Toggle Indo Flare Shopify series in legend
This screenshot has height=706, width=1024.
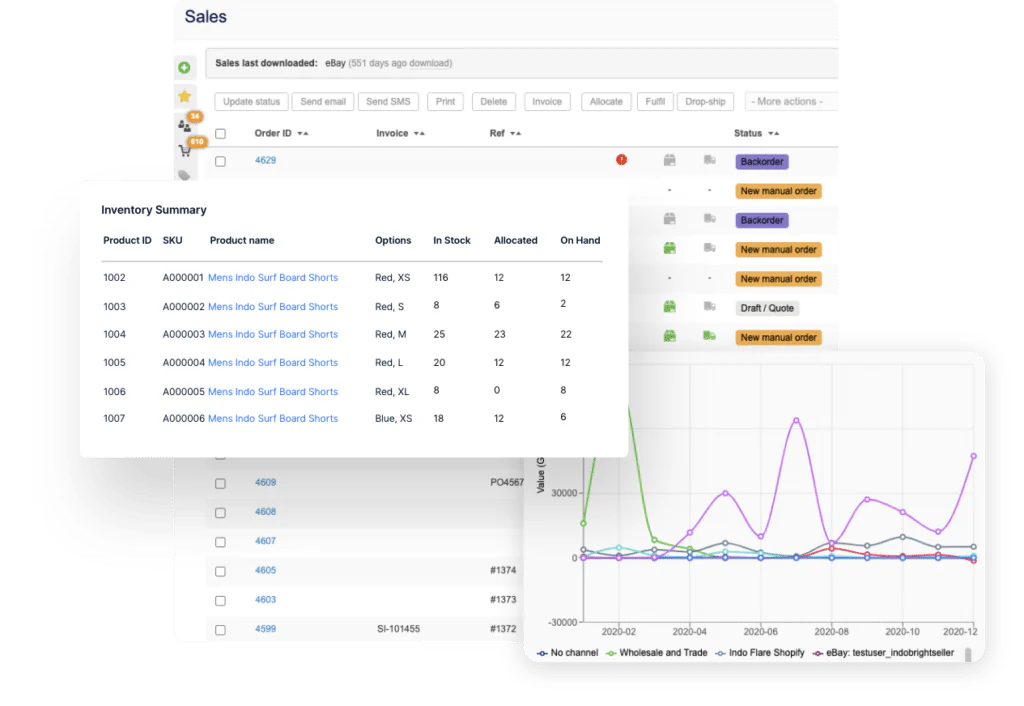760,652
